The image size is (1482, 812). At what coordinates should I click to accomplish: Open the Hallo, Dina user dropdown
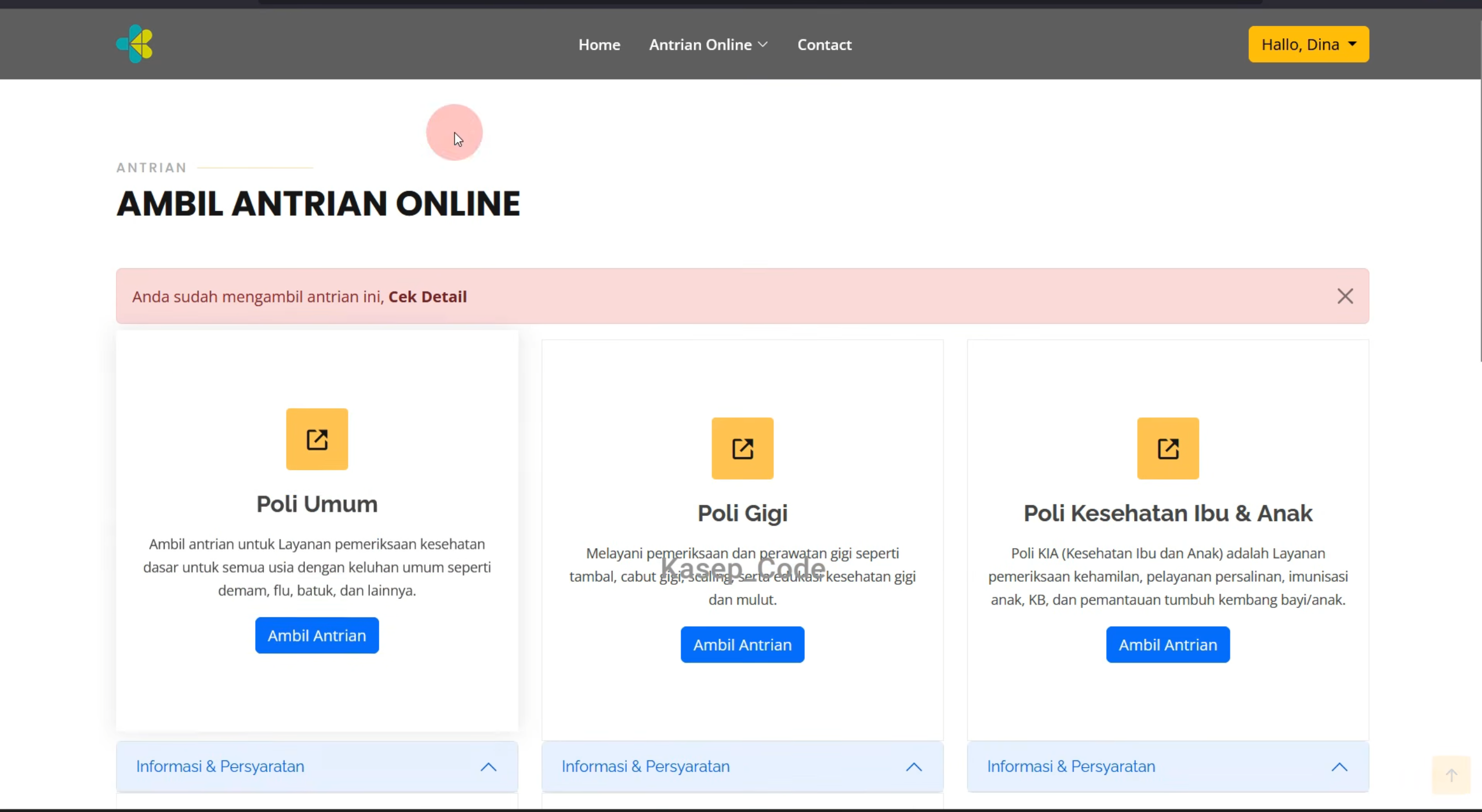pos(1309,44)
